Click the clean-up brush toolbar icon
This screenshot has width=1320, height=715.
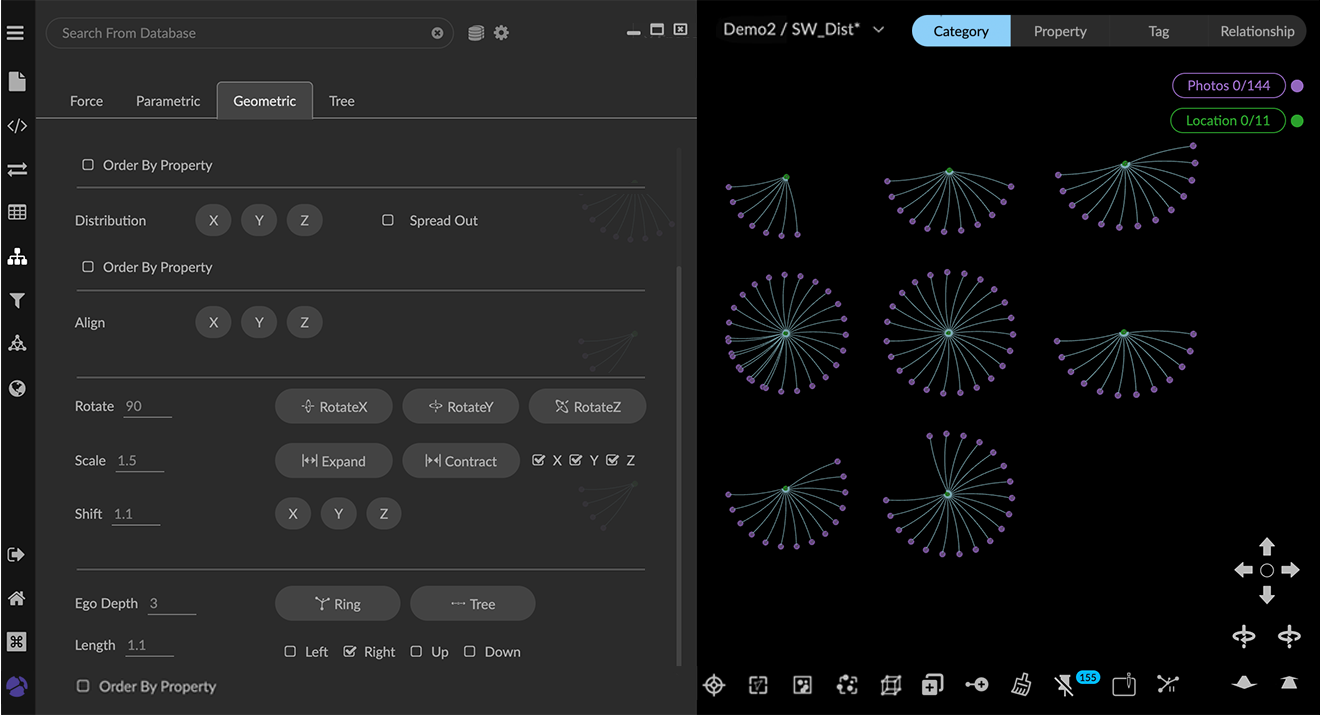[1021, 685]
